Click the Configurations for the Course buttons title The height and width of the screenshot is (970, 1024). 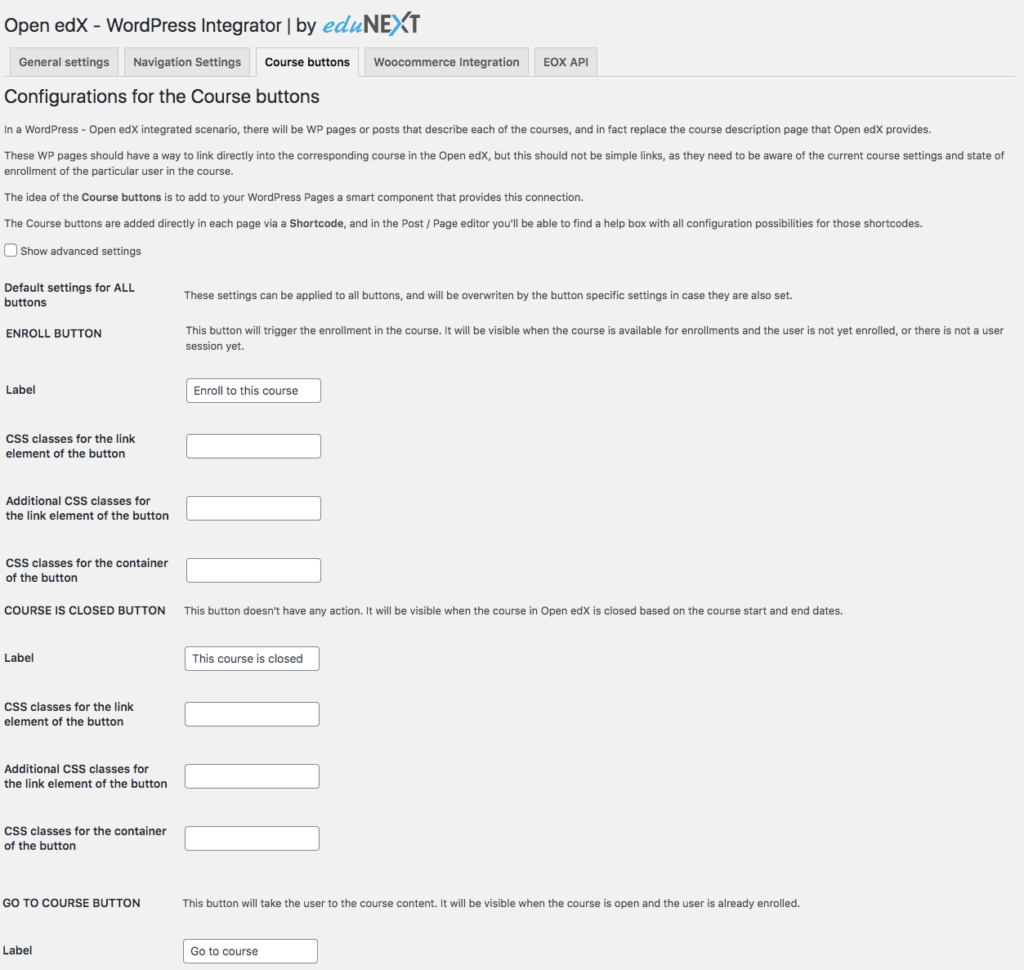163,96
